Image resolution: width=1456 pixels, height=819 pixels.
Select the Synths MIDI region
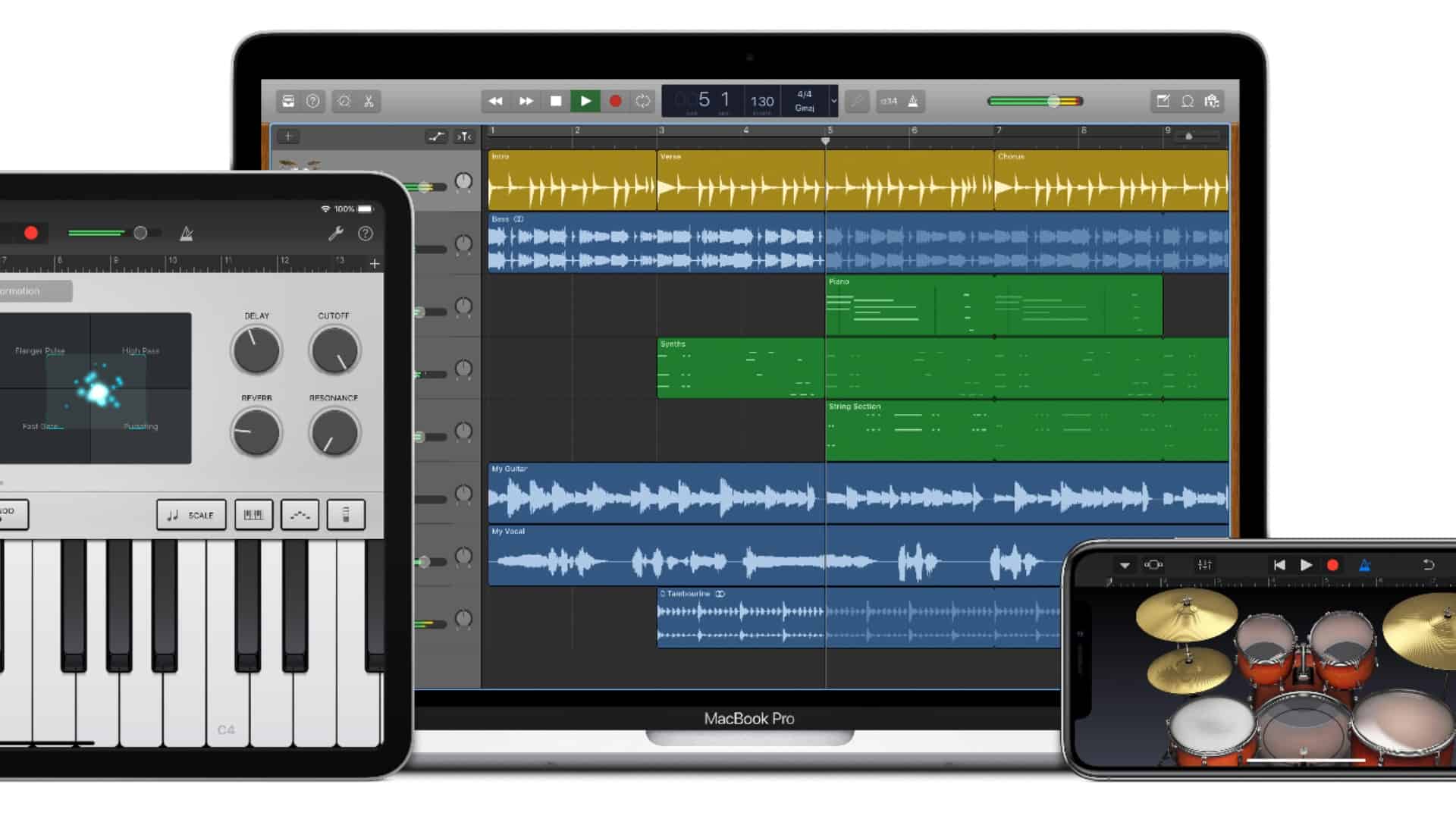(741, 368)
